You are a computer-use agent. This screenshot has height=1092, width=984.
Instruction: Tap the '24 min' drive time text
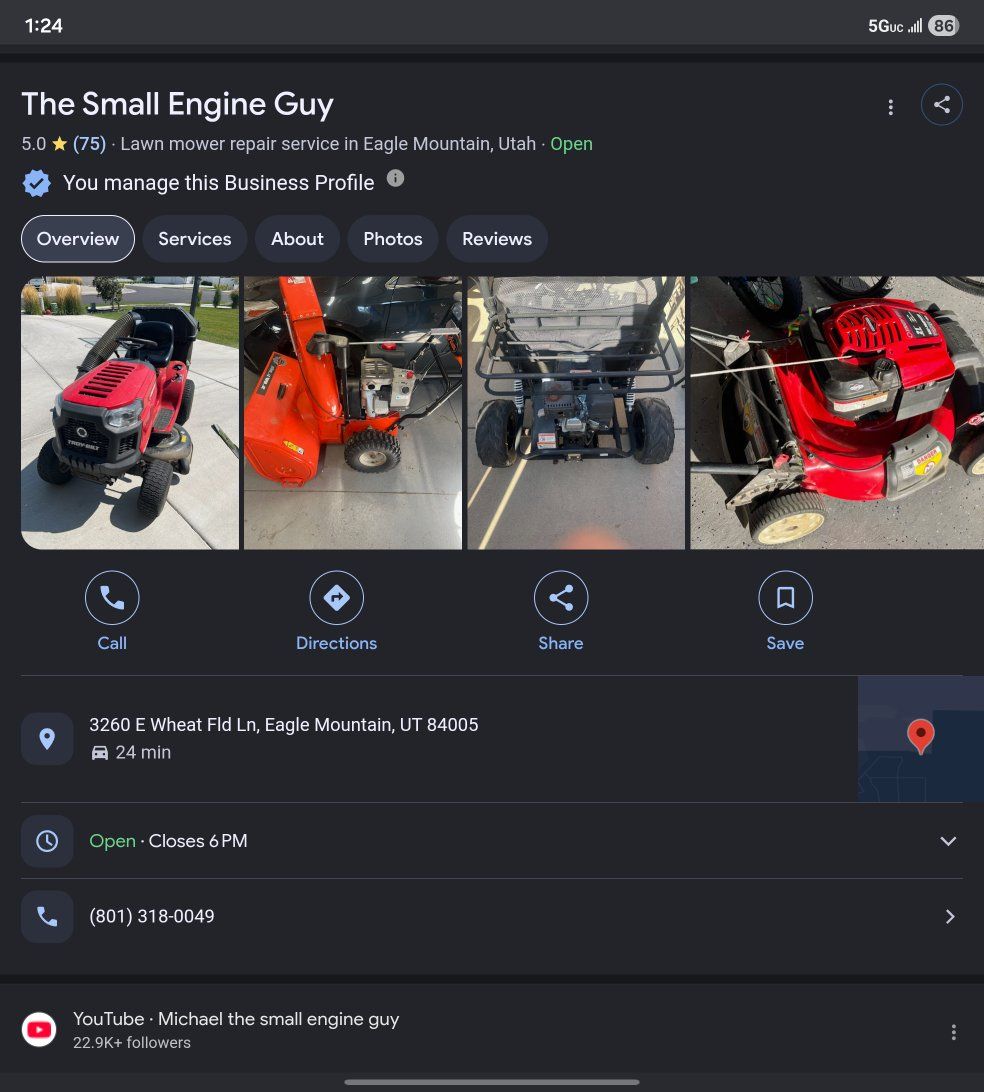pos(143,752)
